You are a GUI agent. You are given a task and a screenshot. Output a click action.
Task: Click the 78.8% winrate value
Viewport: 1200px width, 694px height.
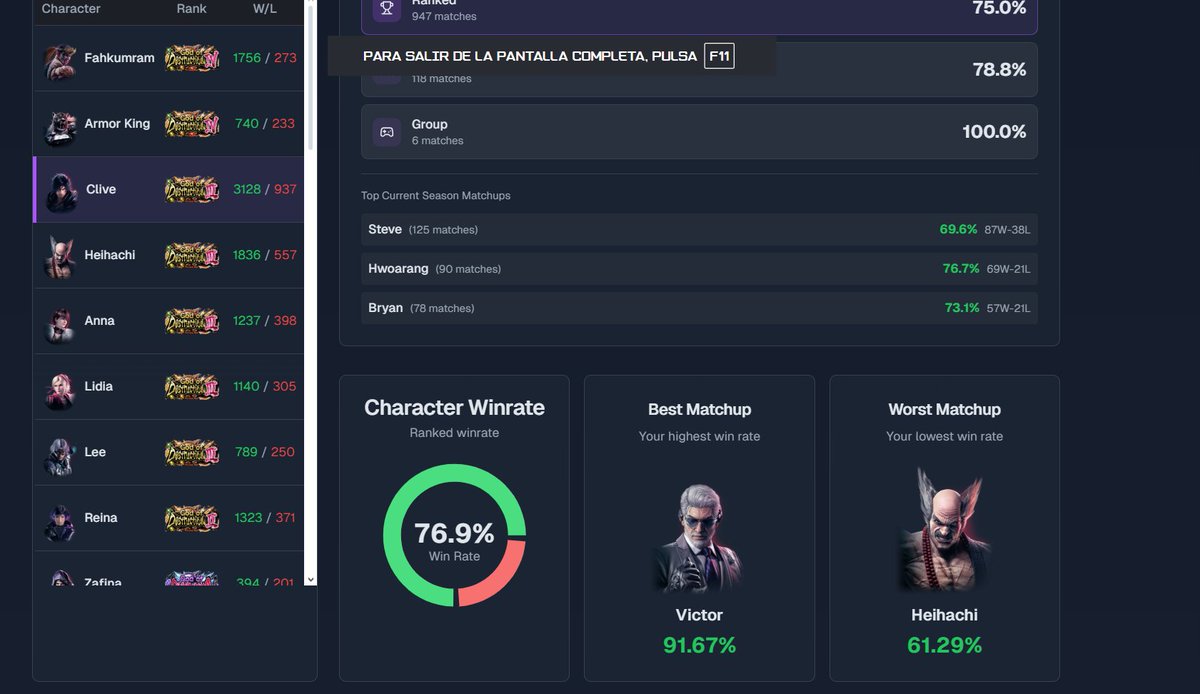point(999,70)
